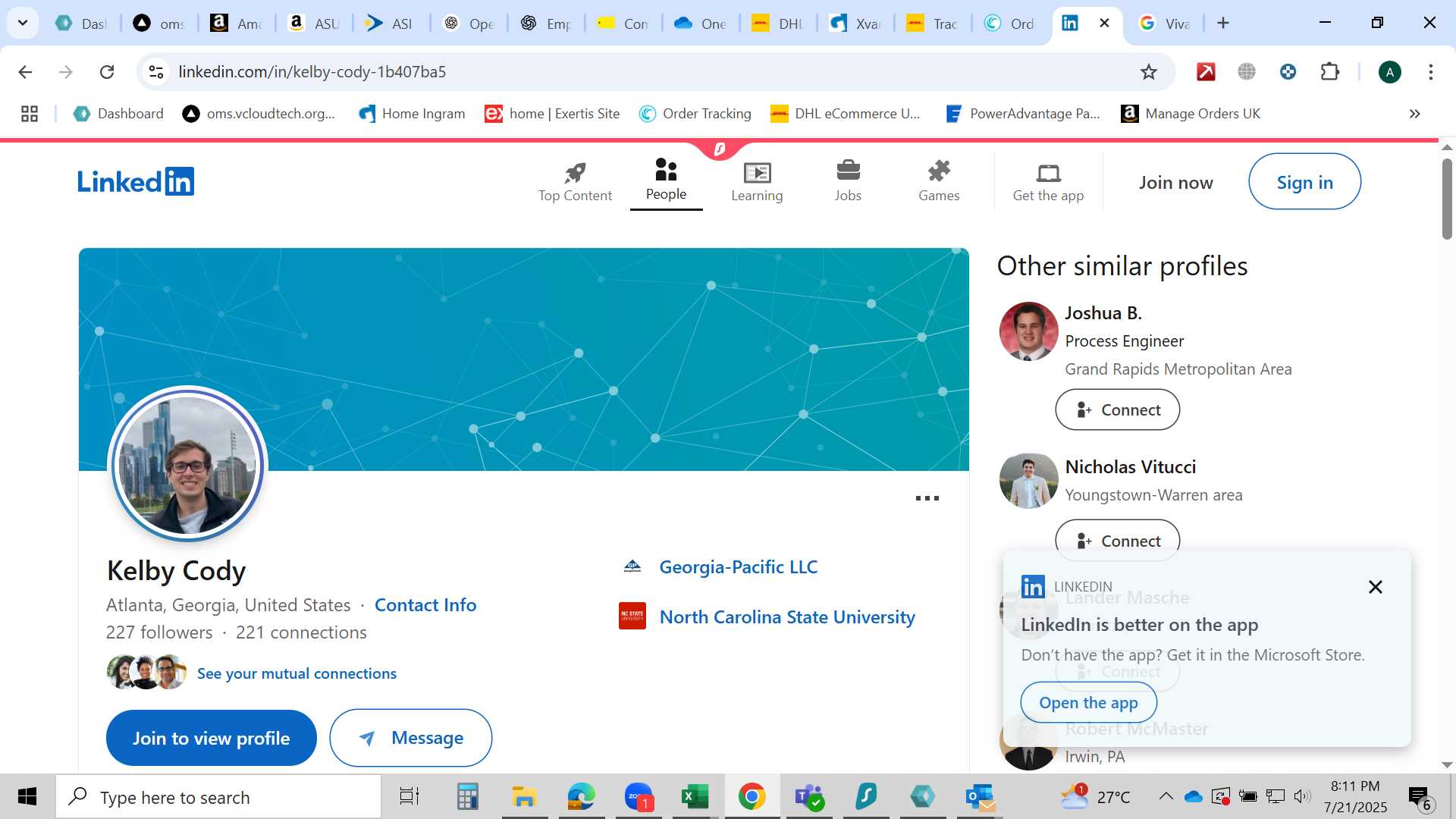Go back to previous page
Screen dimensions: 1456x819
pos(25,72)
